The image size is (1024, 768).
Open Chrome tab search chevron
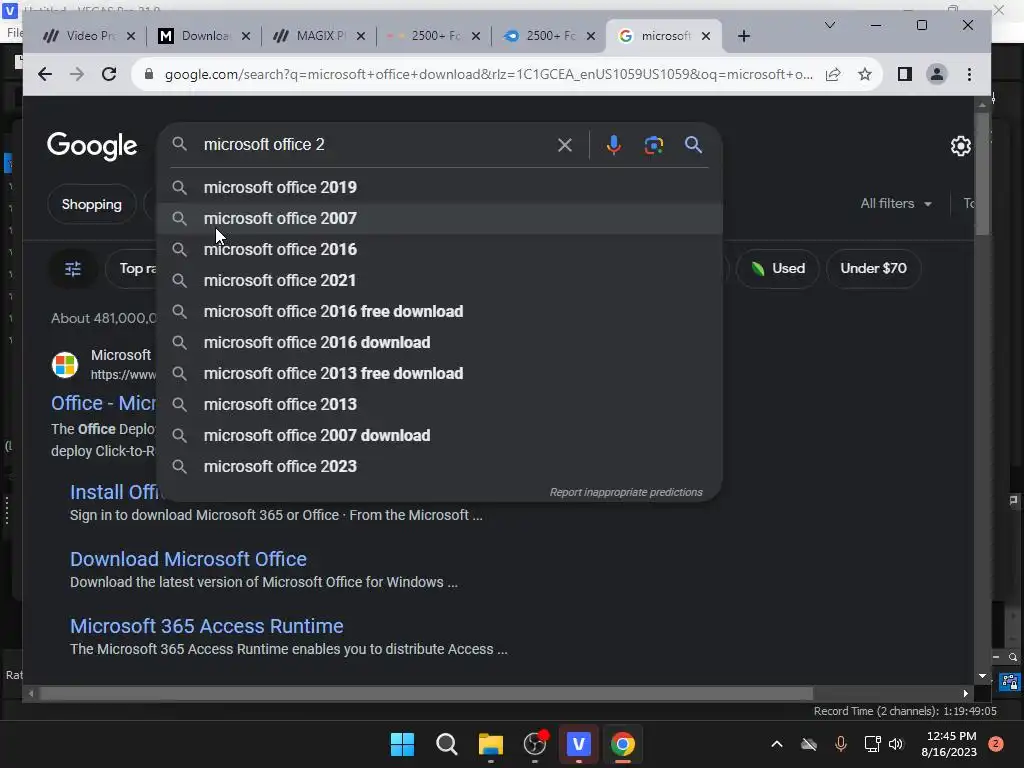click(x=830, y=25)
